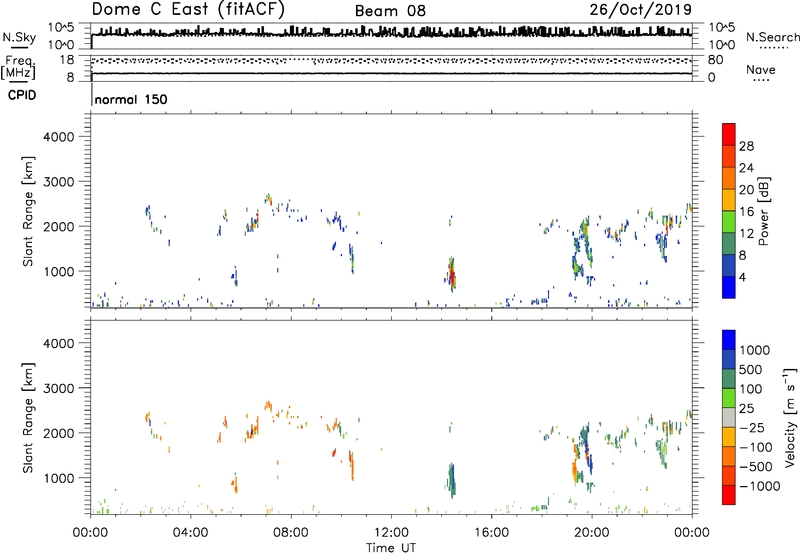Click the 'Slant Range [km]' label of velocity panel
Viewport: 800px width, 554px height.
tap(28, 418)
